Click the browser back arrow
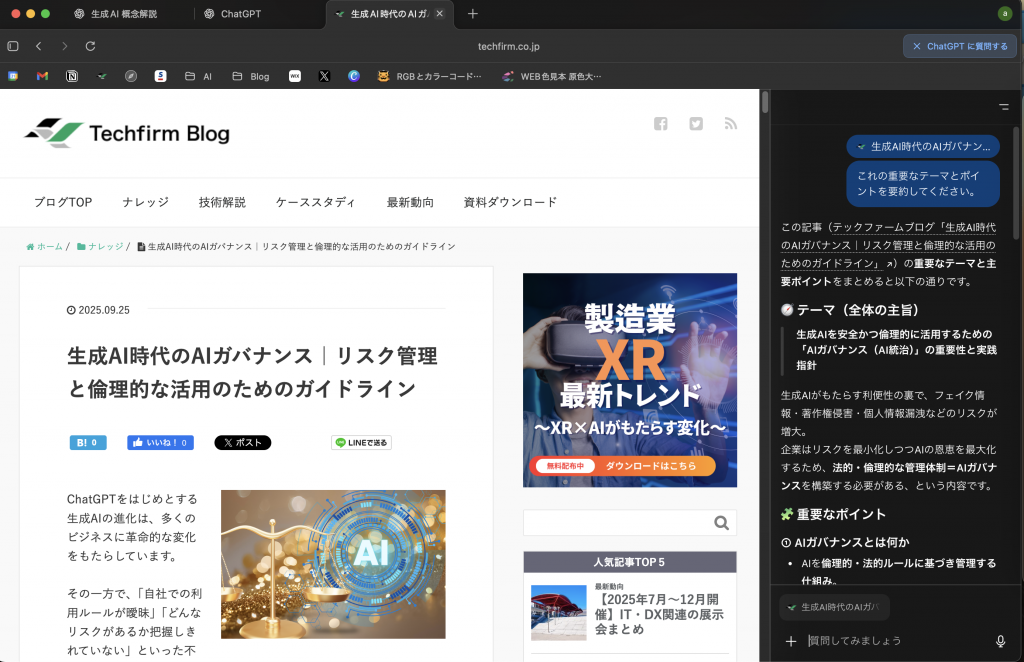Screen dimensions: 1024x662 tap(37, 45)
